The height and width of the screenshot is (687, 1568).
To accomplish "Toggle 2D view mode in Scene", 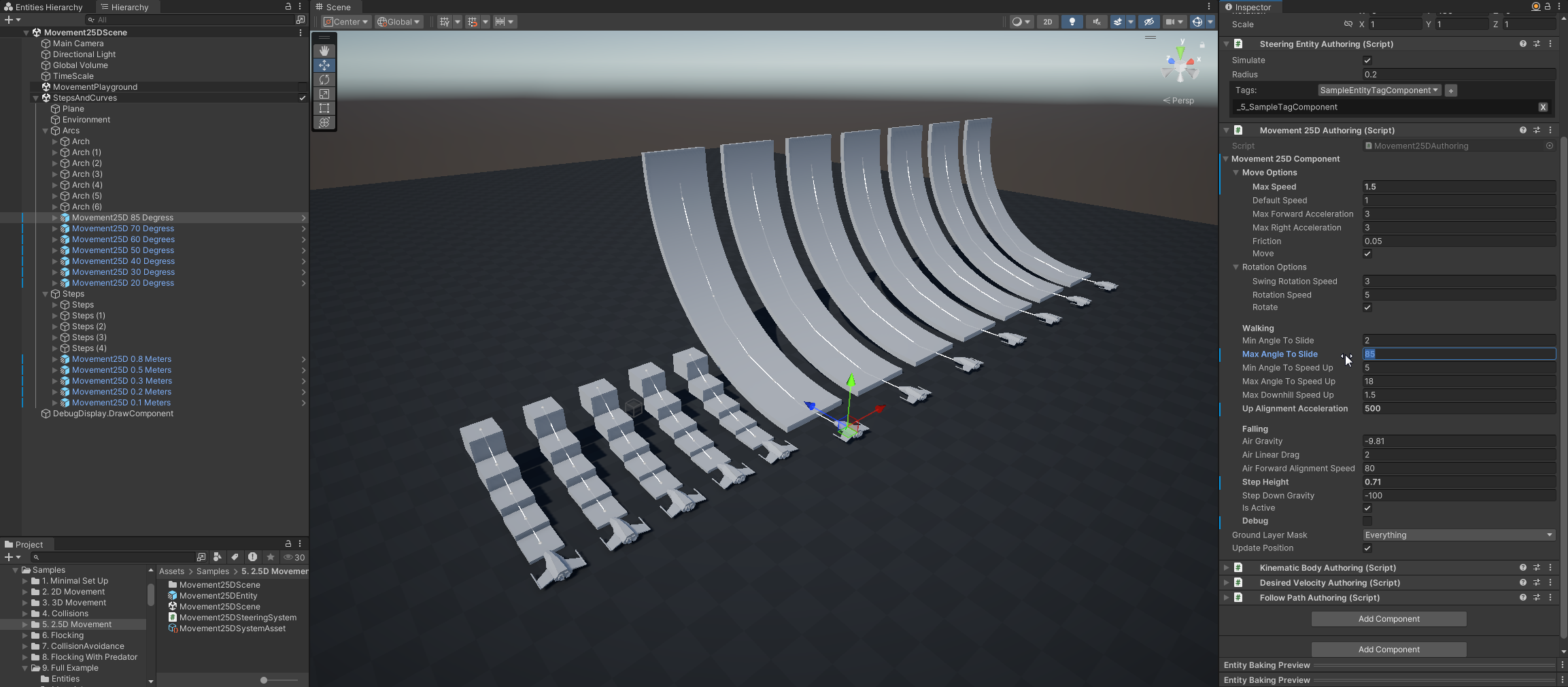I will [x=1047, y=22].
